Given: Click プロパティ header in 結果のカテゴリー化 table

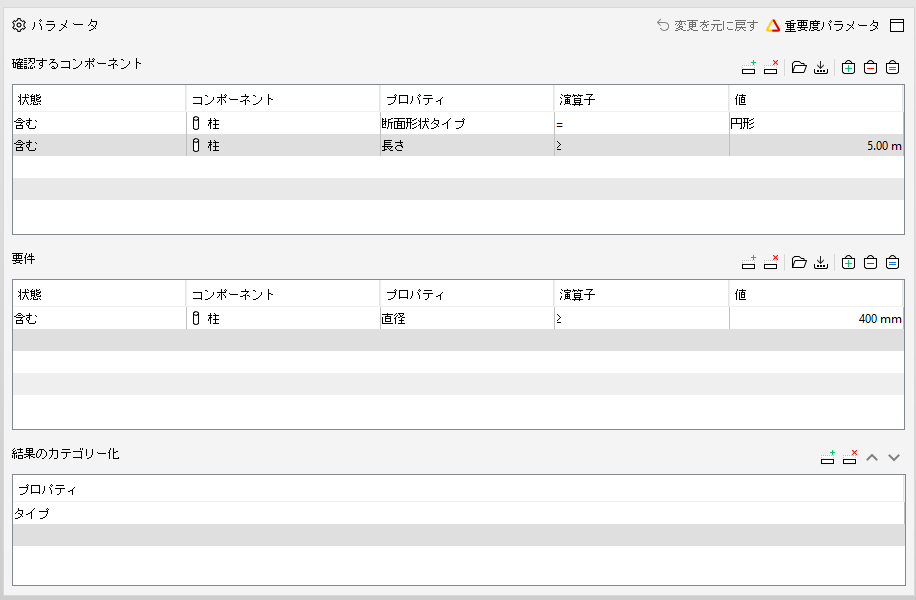Looking at the screenshot, I should [x=459, y=490].
